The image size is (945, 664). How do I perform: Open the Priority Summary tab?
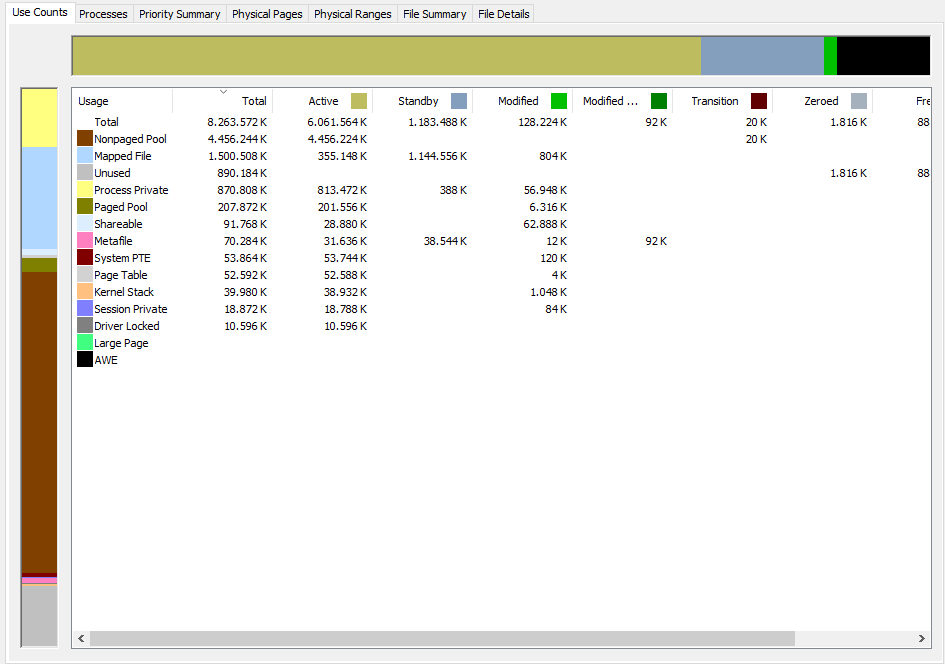tap(180, 14)
